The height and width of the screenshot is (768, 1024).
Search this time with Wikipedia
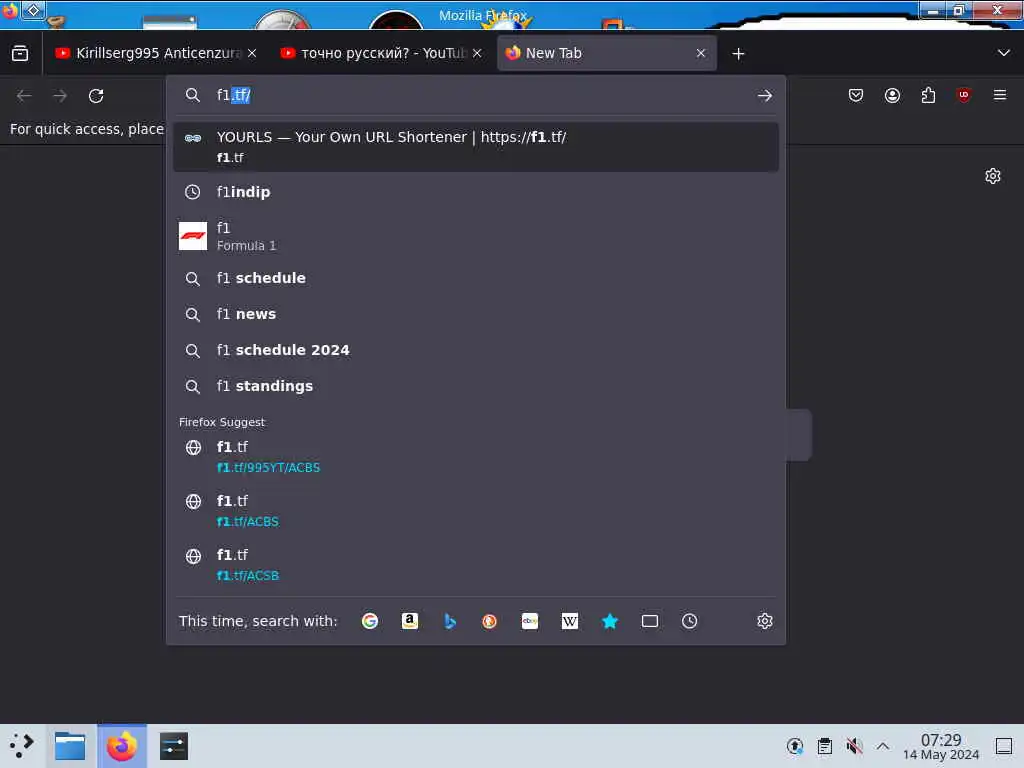coord(569,621)
